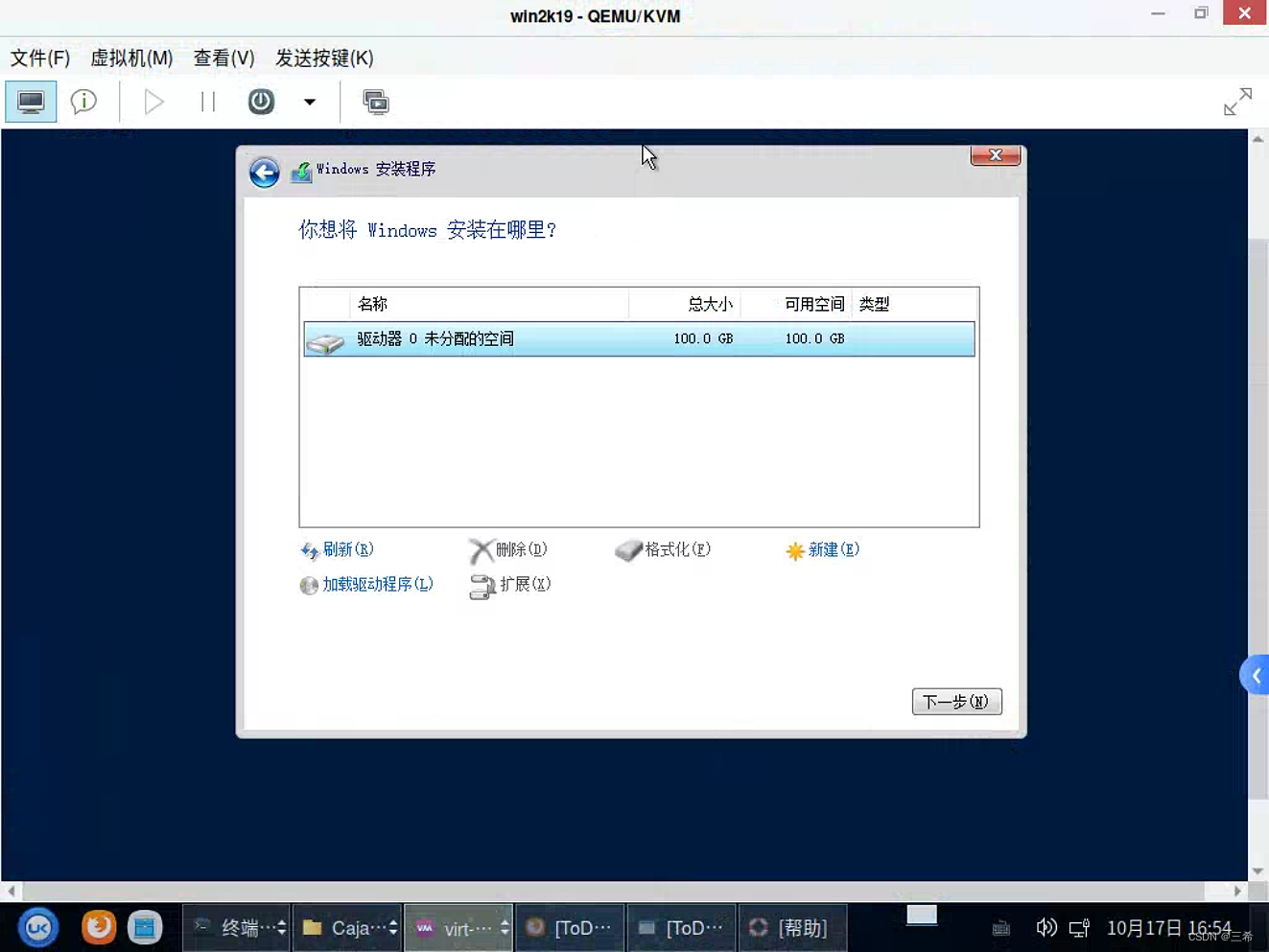
Task: Open the power options dropdown arrow
Action: tap(309, 102)
